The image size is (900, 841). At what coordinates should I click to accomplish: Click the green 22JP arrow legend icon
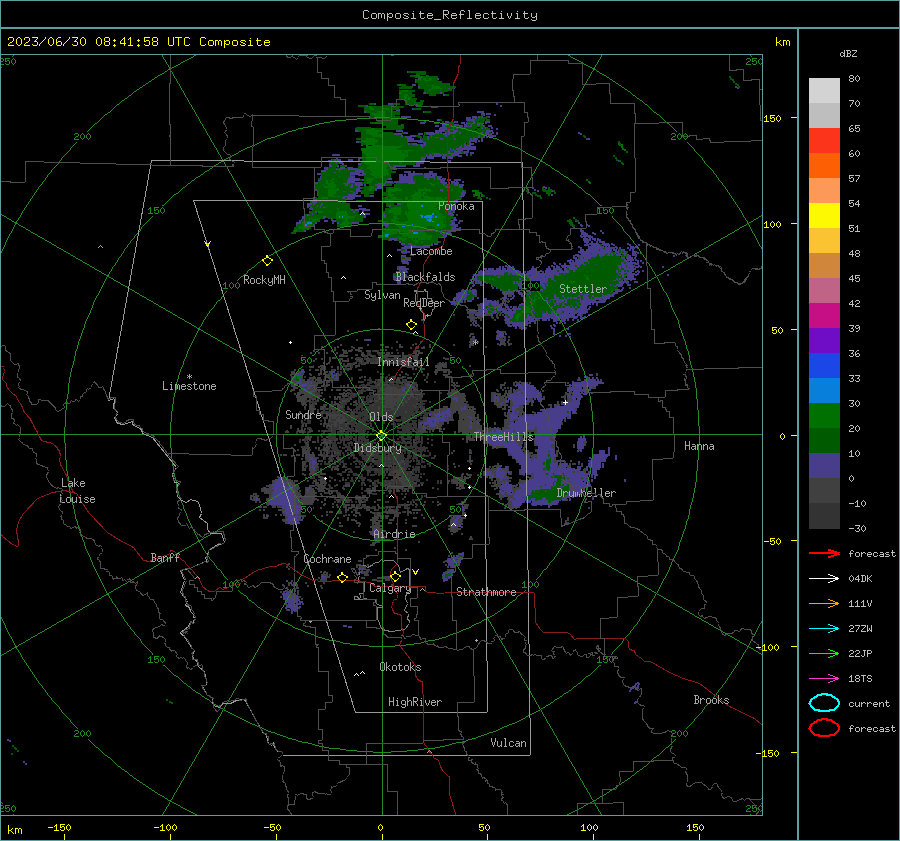point(824,653)
